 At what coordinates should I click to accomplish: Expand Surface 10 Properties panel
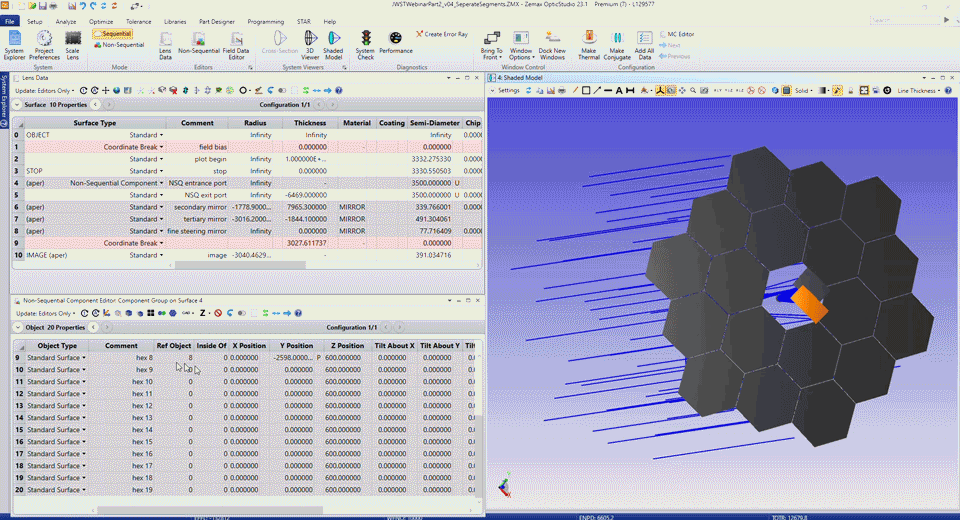point(16,104)
